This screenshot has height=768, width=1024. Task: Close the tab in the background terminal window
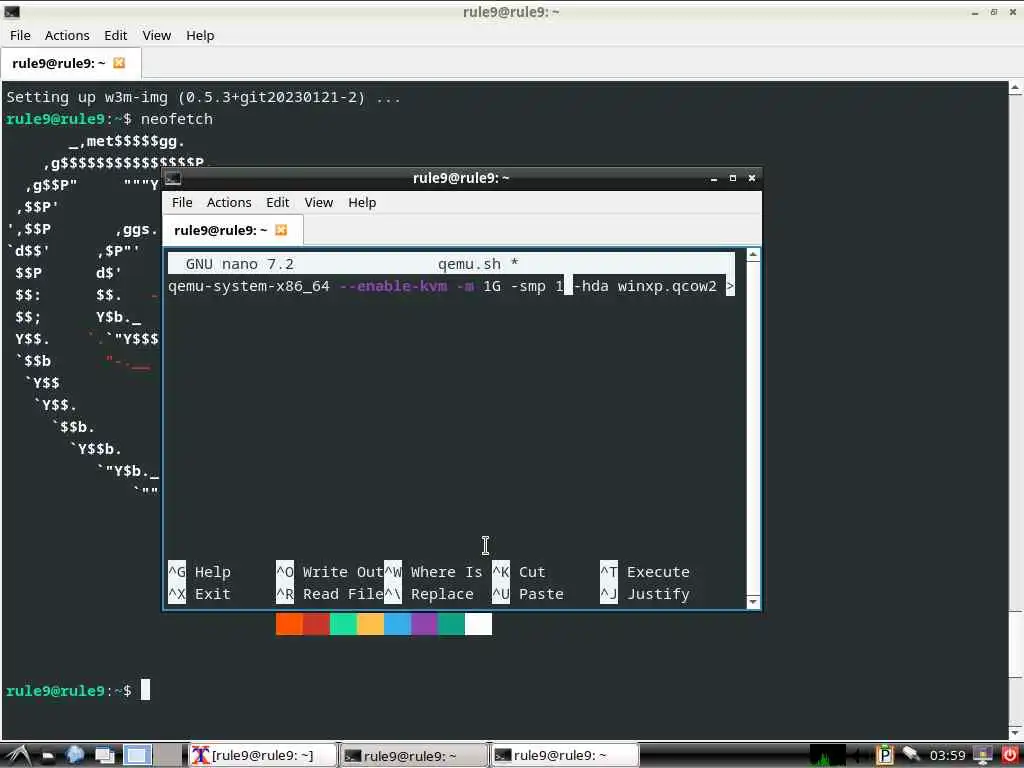[119, 63]
